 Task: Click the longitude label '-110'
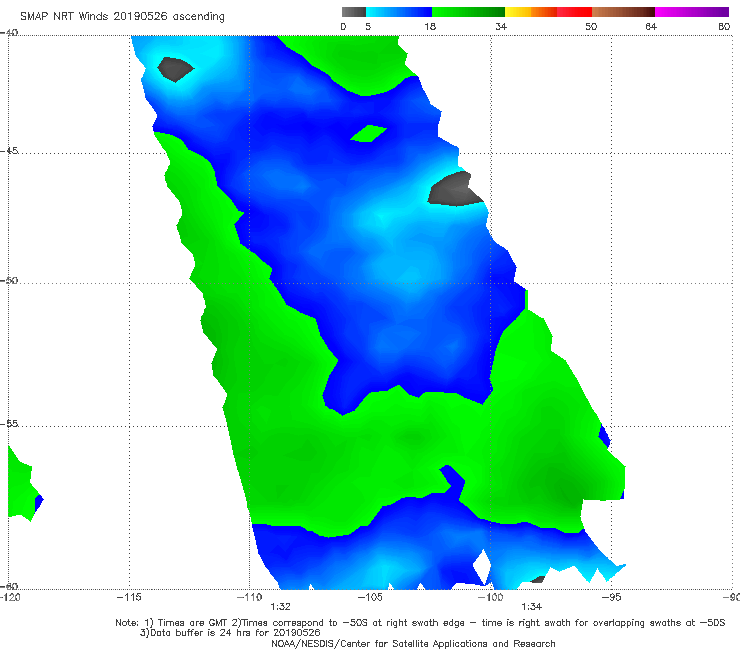[249, 597]
